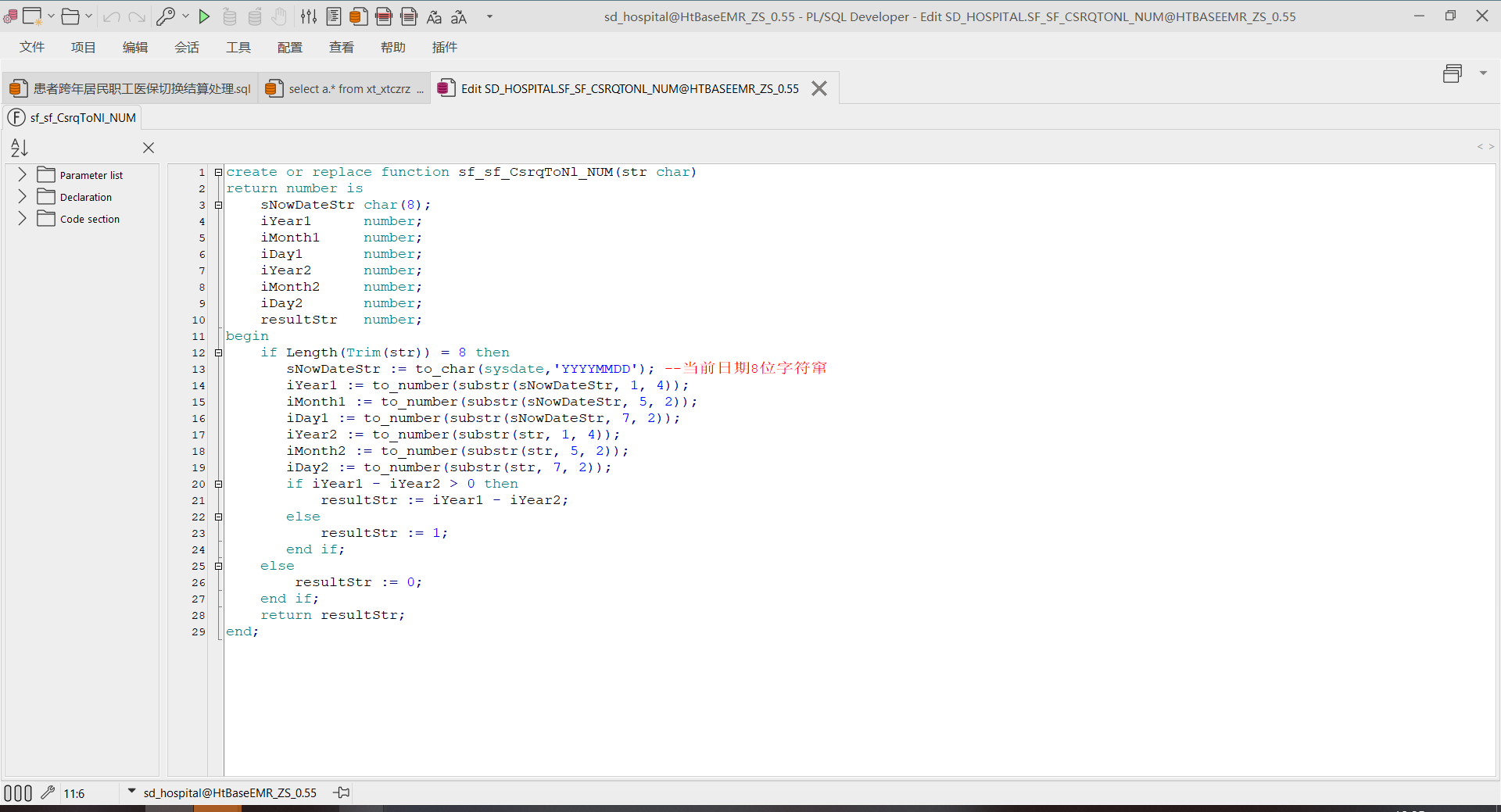Click the Log on key icon
Screen dimensions: 1501x812
pyautogui.click(x=166, y=16)
